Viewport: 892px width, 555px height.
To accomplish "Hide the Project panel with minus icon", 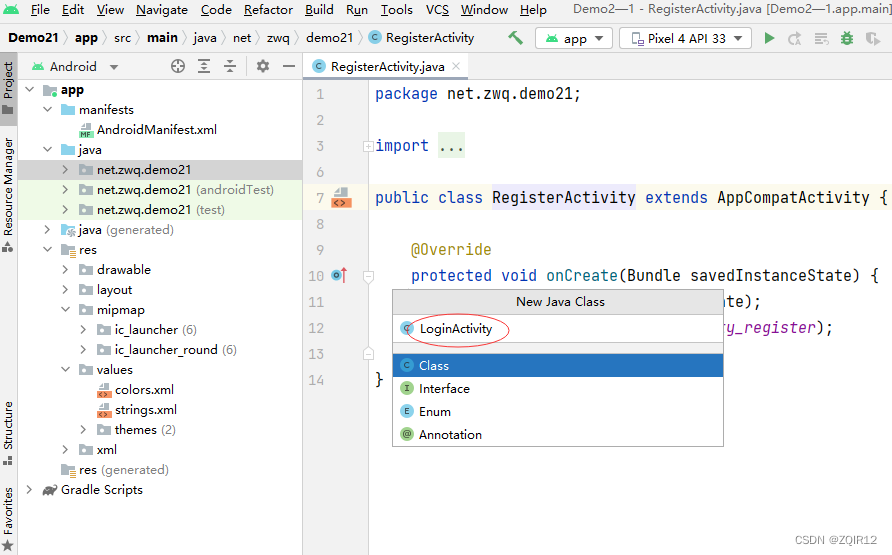I will pos(289,67).
